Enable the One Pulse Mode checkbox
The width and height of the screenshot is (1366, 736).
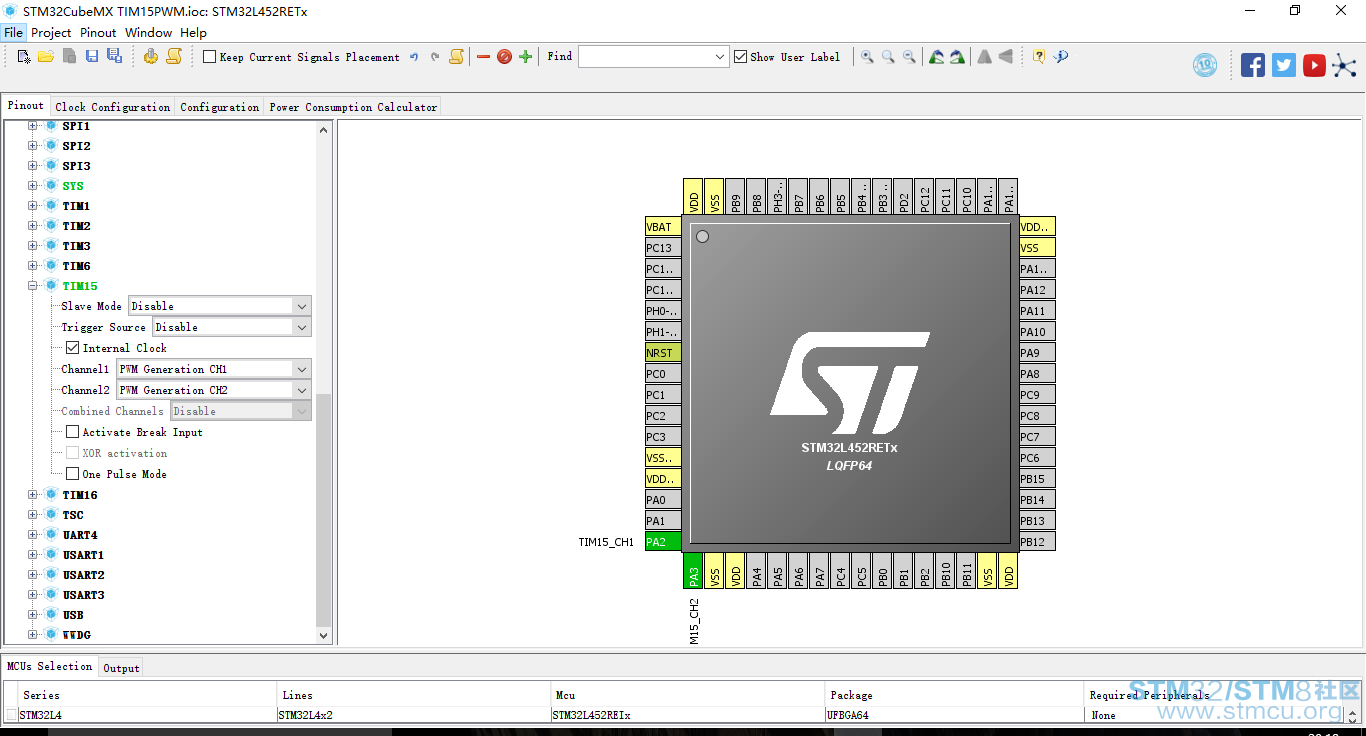point(73,474)
